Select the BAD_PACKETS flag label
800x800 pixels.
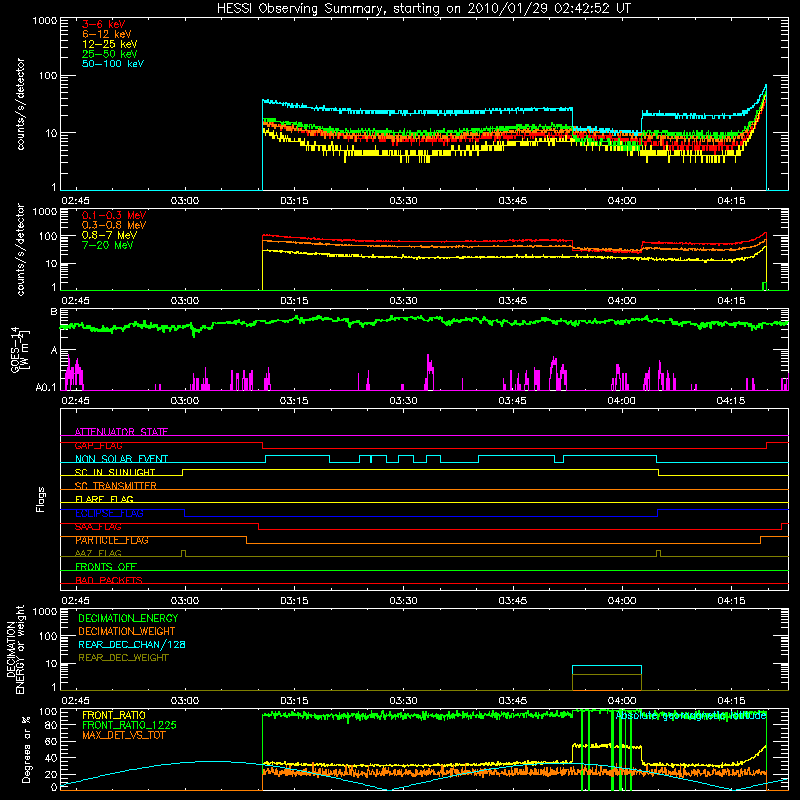[109, 580]
